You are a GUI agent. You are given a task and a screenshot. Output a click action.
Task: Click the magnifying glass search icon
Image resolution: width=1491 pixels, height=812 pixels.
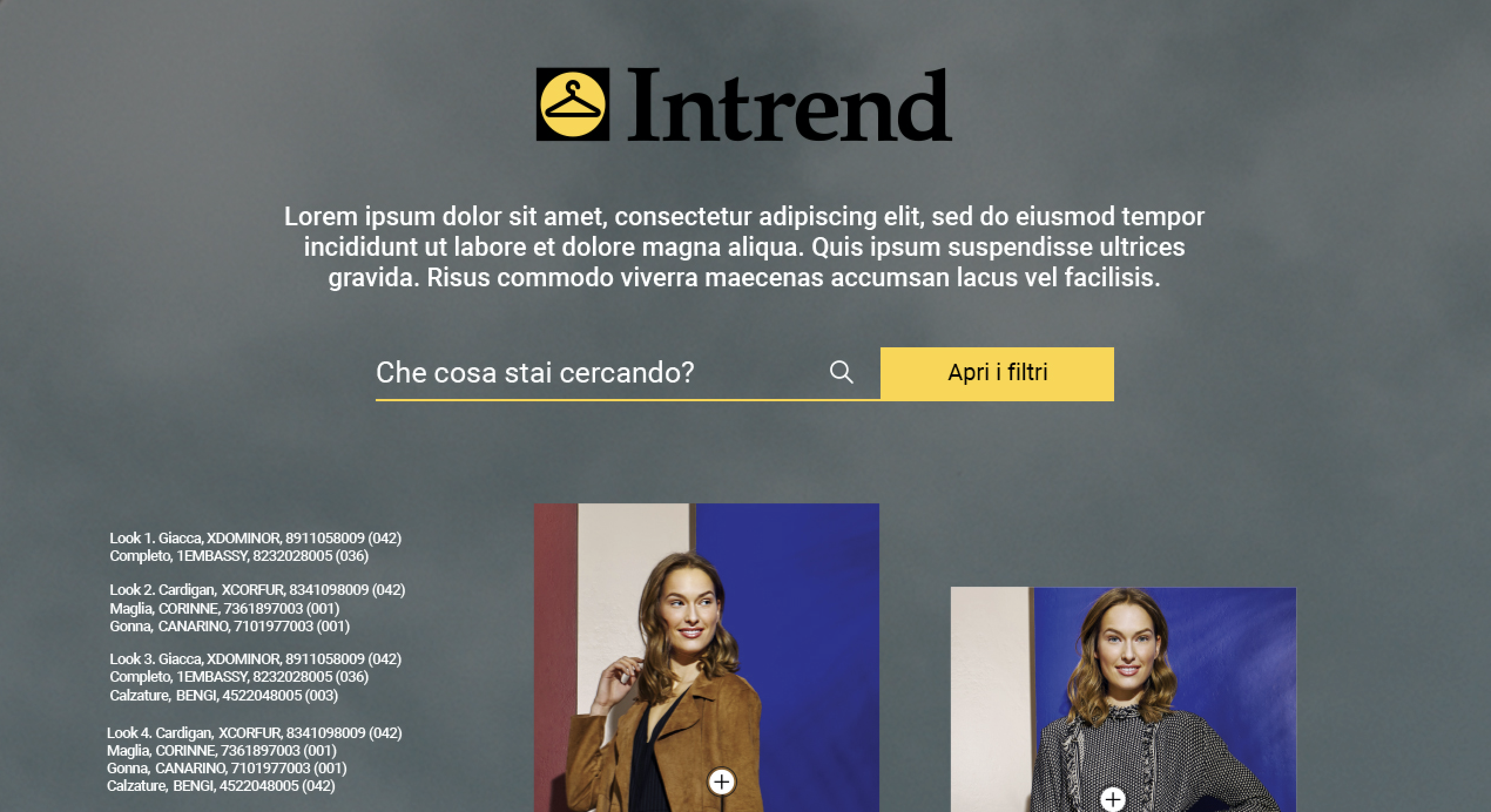point(841,372)
